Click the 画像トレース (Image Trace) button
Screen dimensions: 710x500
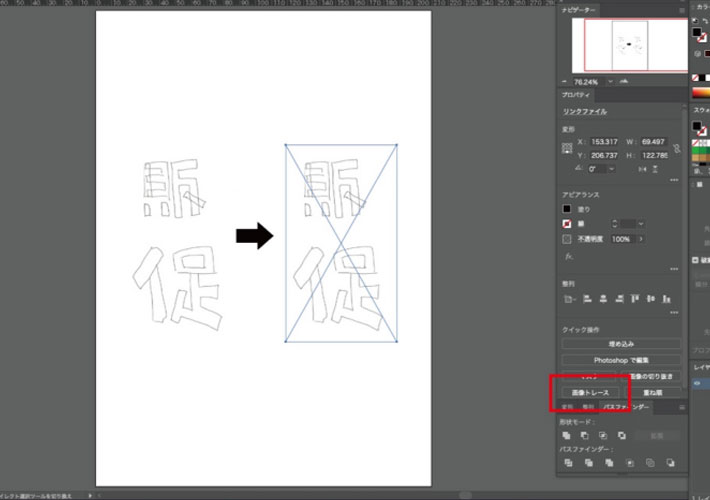point(589,393)
